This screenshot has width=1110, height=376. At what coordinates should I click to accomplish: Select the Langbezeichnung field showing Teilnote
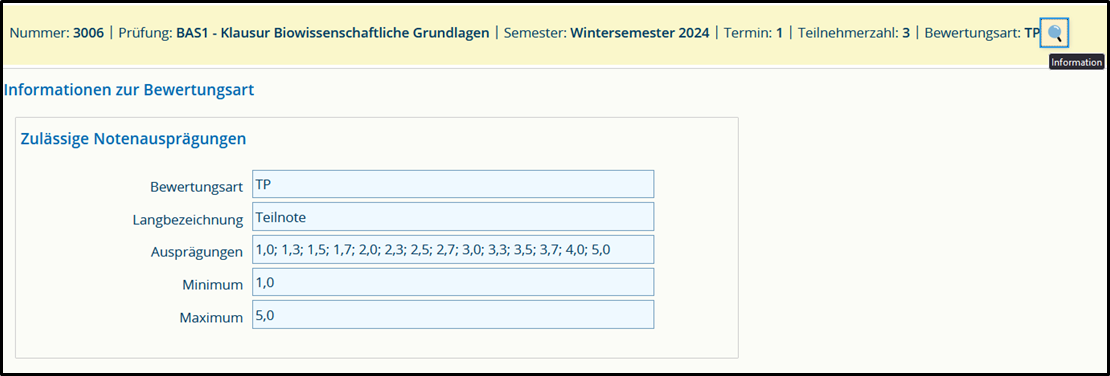(x=453, y=217)
